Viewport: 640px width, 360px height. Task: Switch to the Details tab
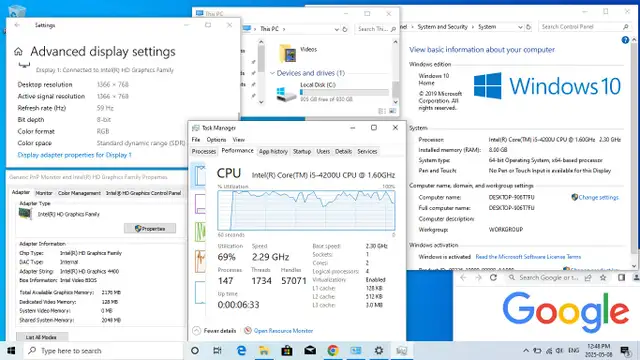pos(343,151)
